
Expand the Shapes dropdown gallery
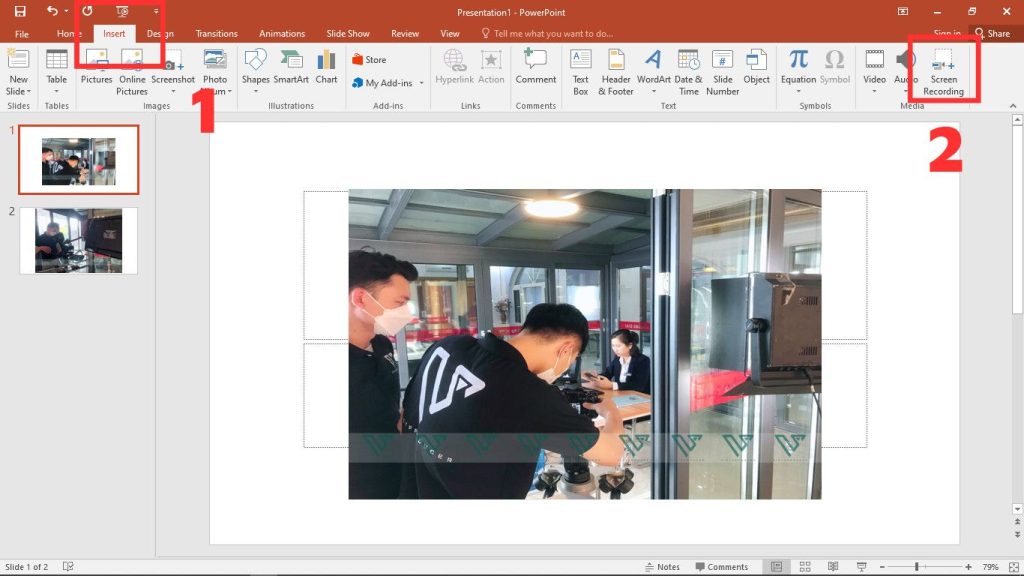[x=255, y=90]
